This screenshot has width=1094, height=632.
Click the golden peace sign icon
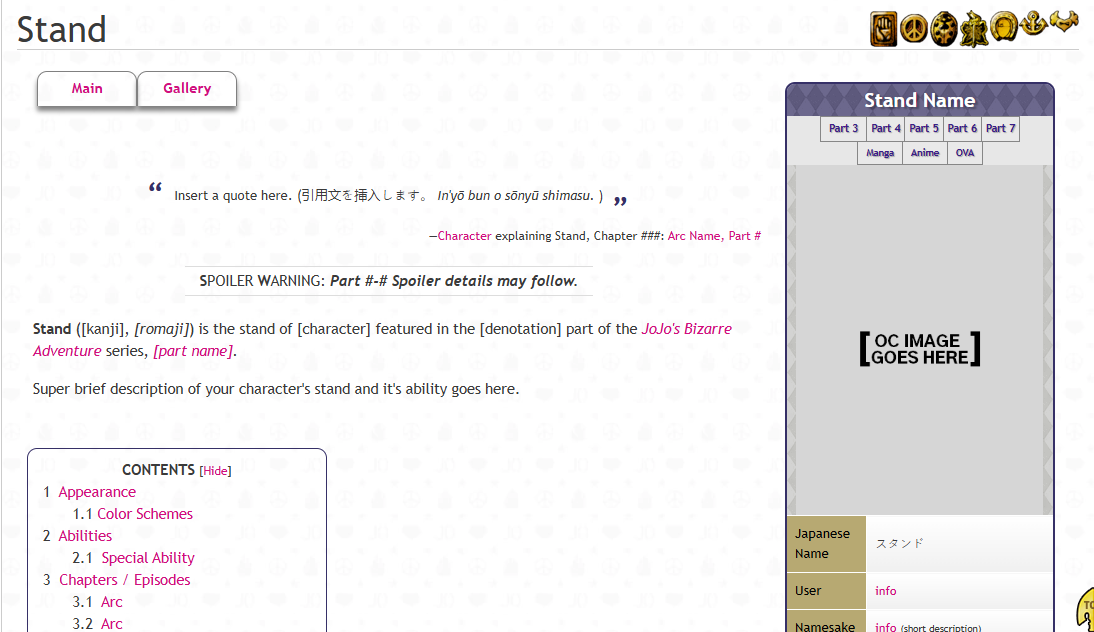point(913,29)
